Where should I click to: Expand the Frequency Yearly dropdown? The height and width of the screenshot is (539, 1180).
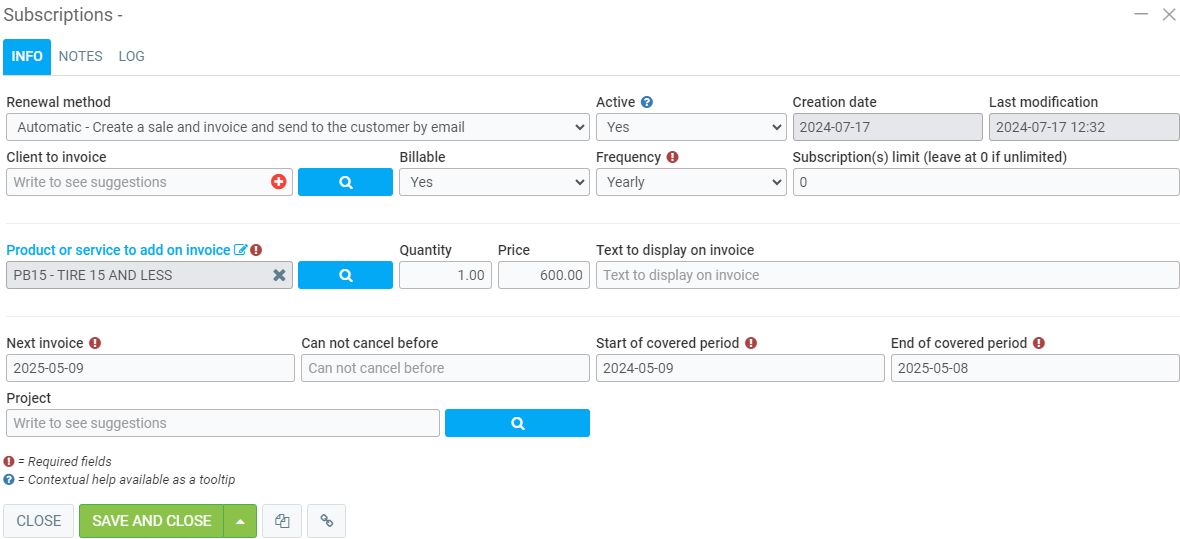690,182
